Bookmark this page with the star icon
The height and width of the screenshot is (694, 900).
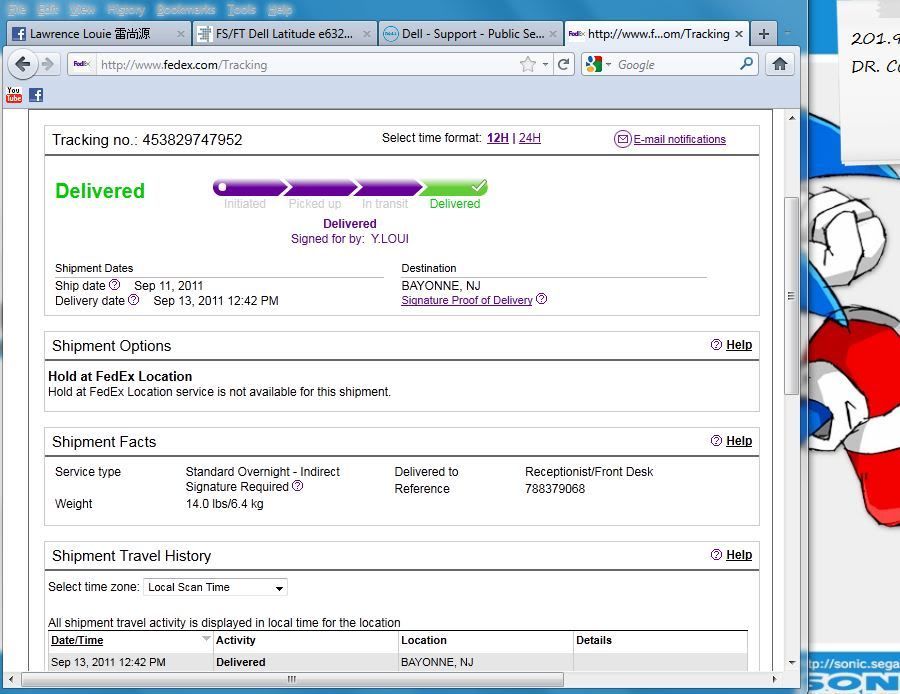pyautogui.click(x=527, y=64)
